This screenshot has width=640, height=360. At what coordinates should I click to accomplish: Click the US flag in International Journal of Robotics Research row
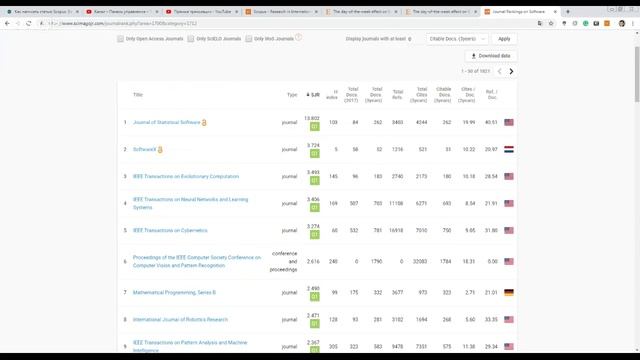509,320
